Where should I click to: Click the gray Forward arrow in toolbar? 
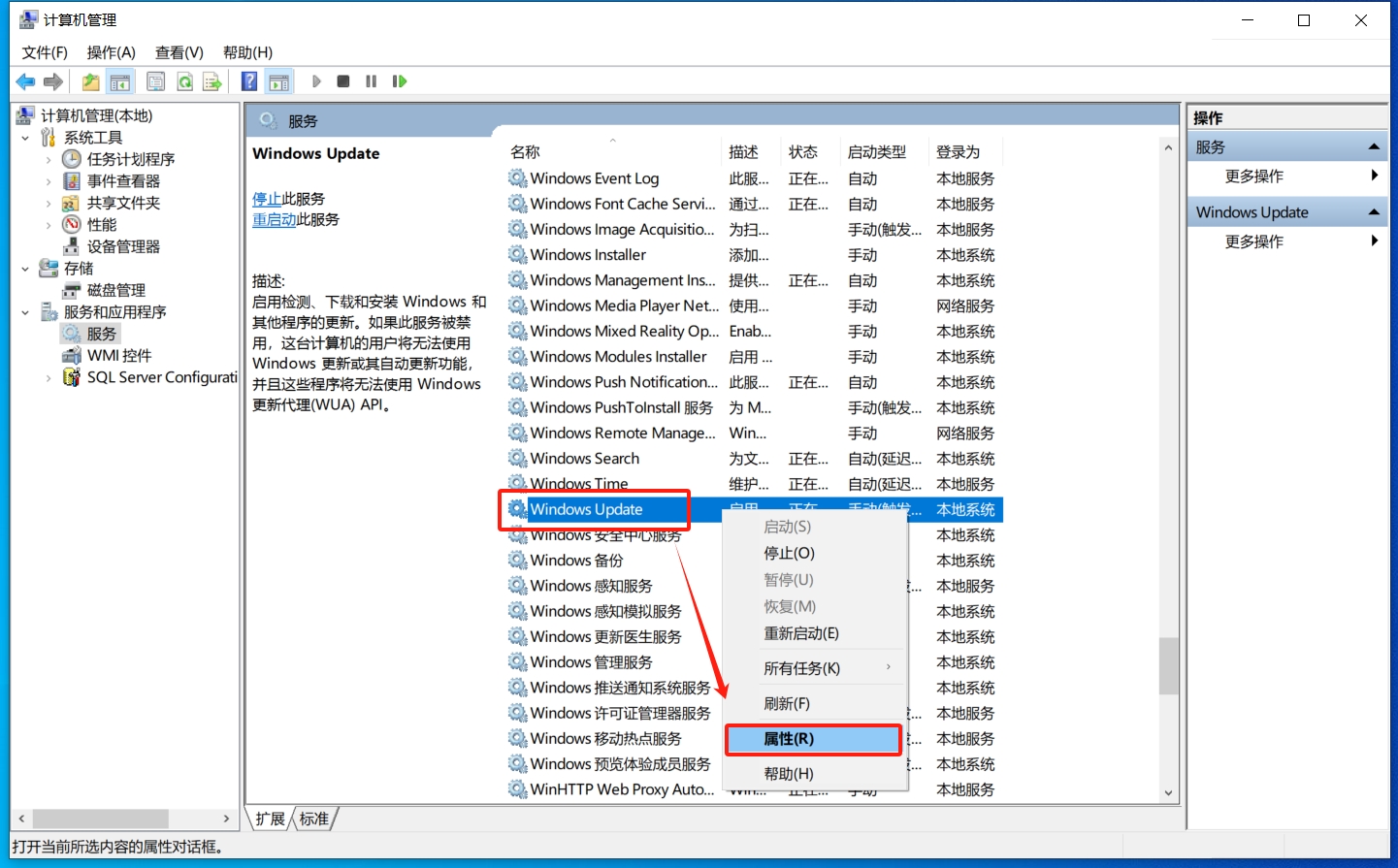pyautogui.click(x=53, y=81)
